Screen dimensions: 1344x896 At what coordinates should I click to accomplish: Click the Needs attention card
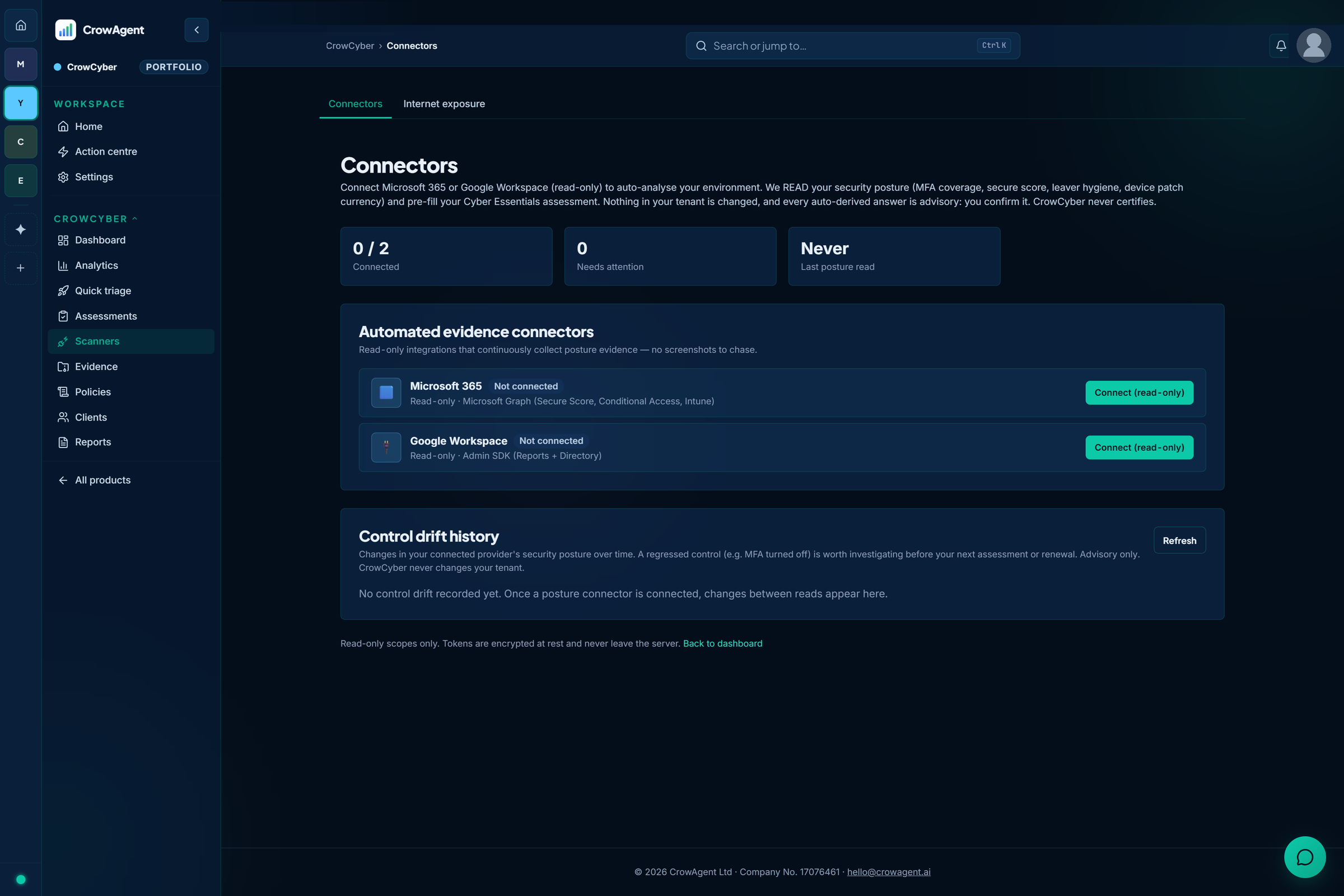[670, 256]
